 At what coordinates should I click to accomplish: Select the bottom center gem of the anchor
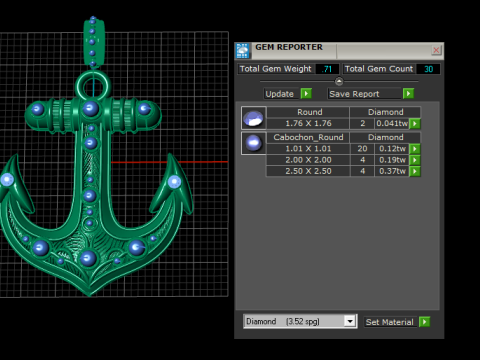tap(88, 258)
